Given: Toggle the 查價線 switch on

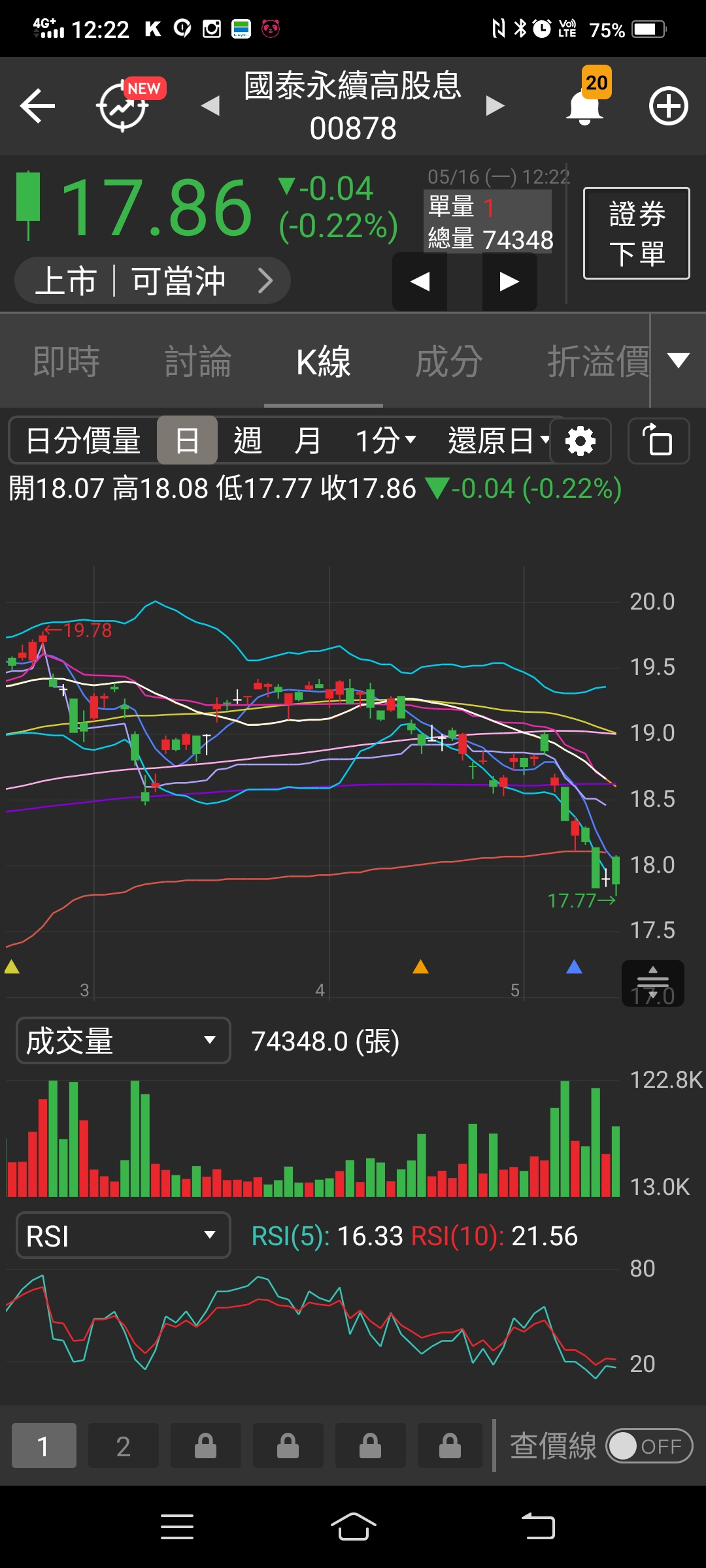Looking at the screenshot, I should coord(648,1446).
